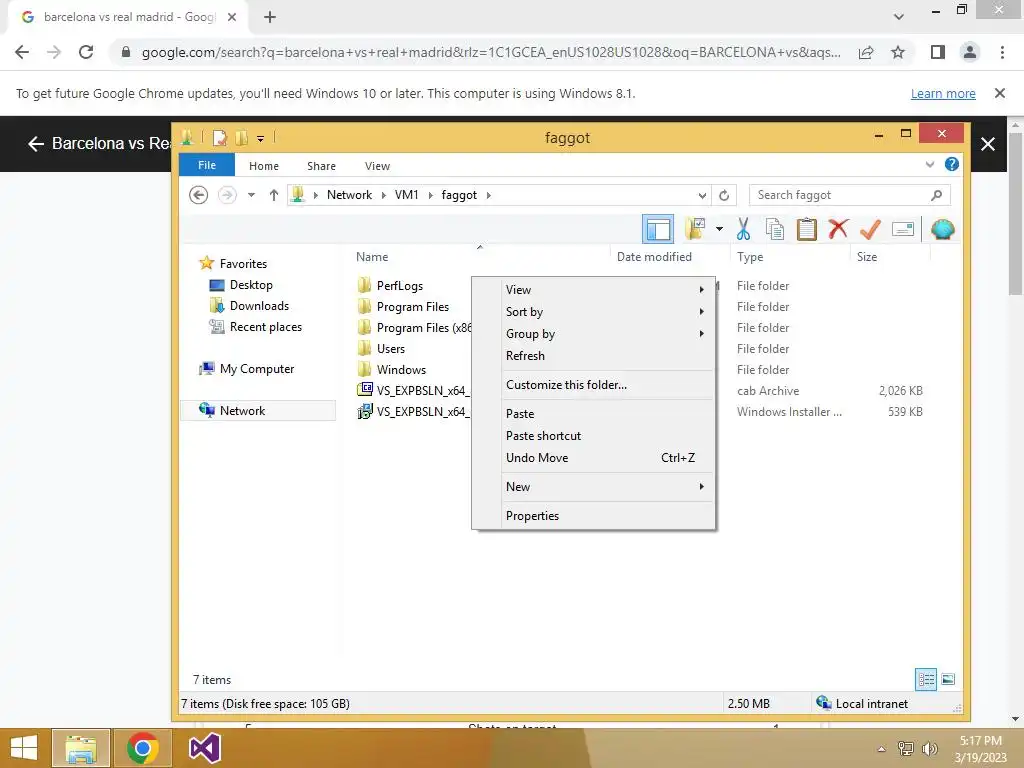Choose Paste in context menu
This screenshot has height=768, width=1024.
(x=594, y=413)
